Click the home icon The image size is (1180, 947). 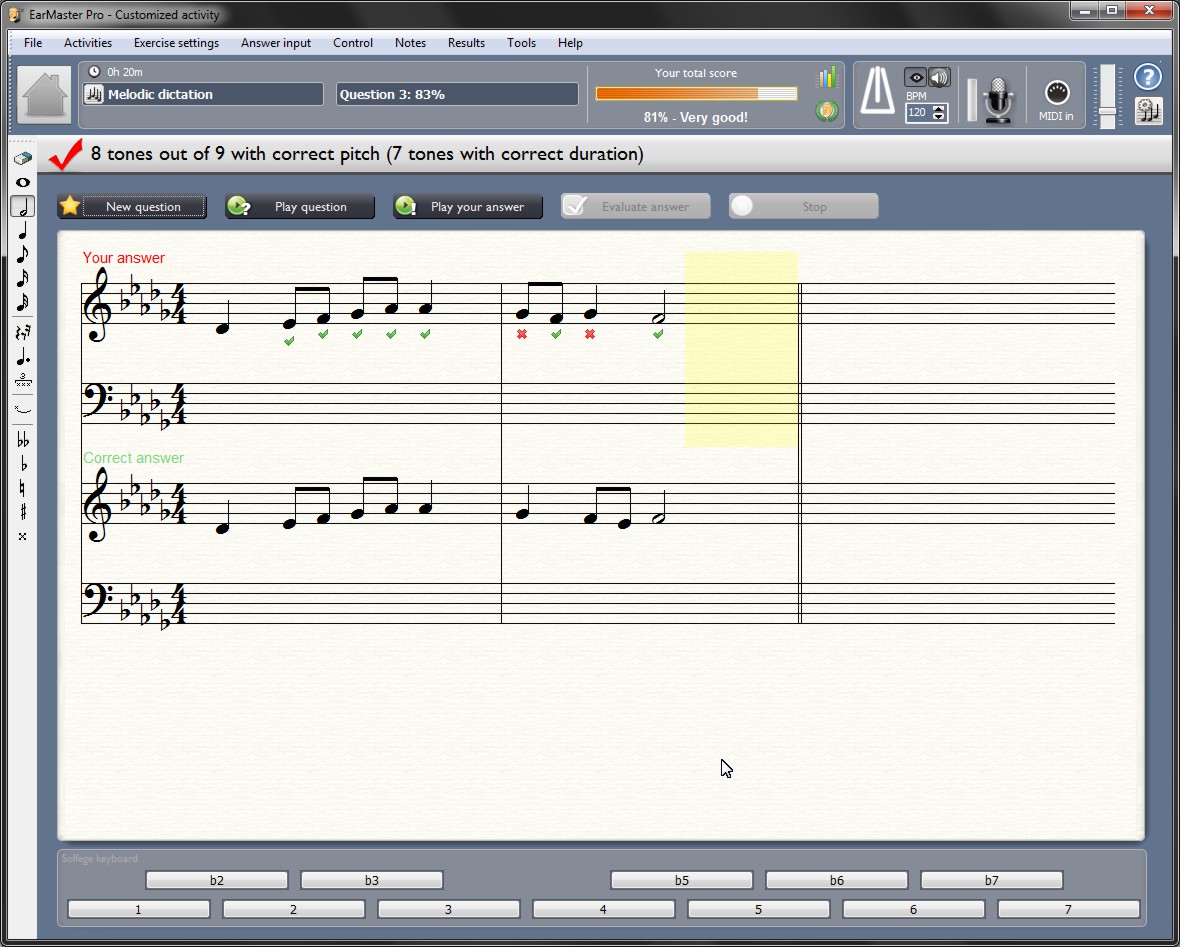point(44,95)
